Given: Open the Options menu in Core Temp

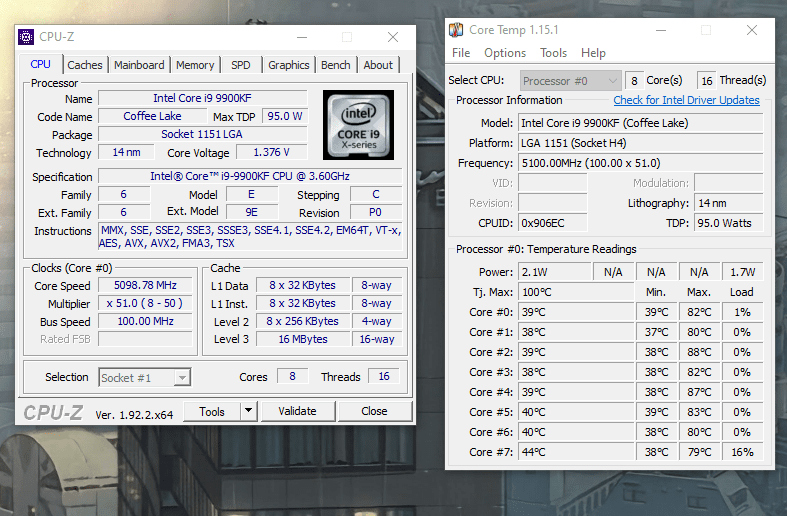Looking at the screenshot, I should coord(505,53).
